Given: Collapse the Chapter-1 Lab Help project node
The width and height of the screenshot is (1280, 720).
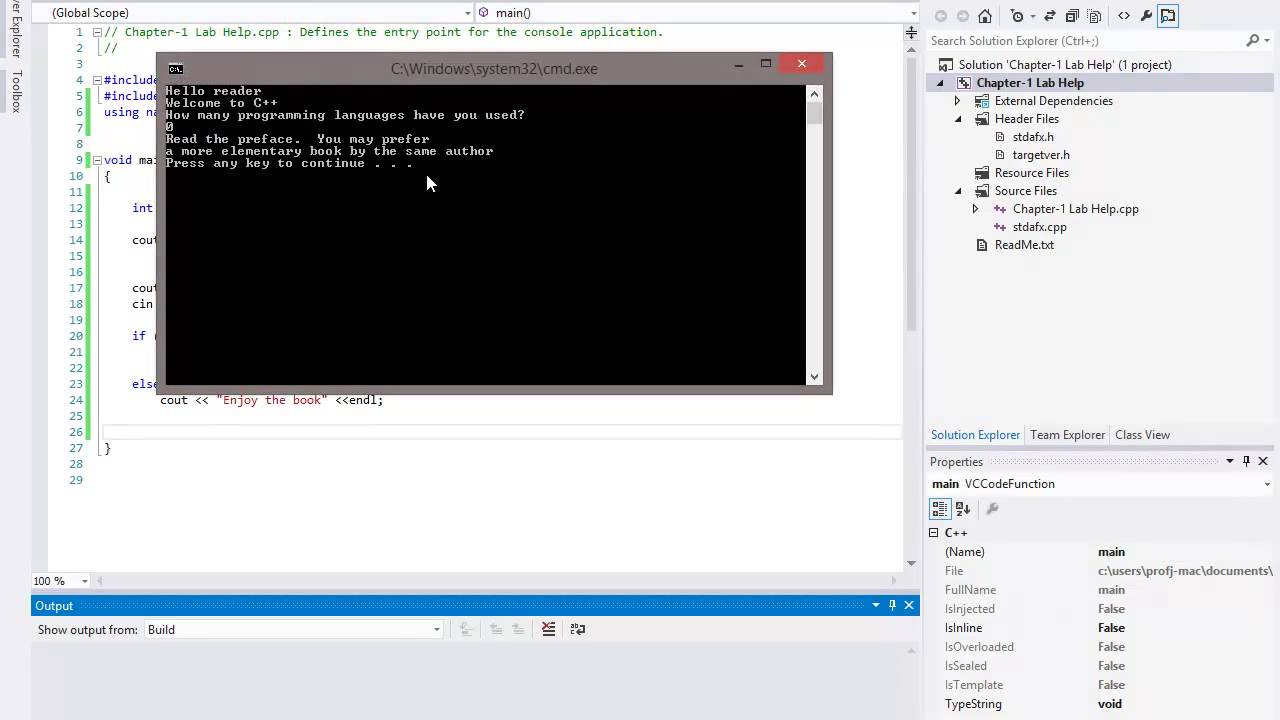Looking at the screenshot, I should coord(940,83).
